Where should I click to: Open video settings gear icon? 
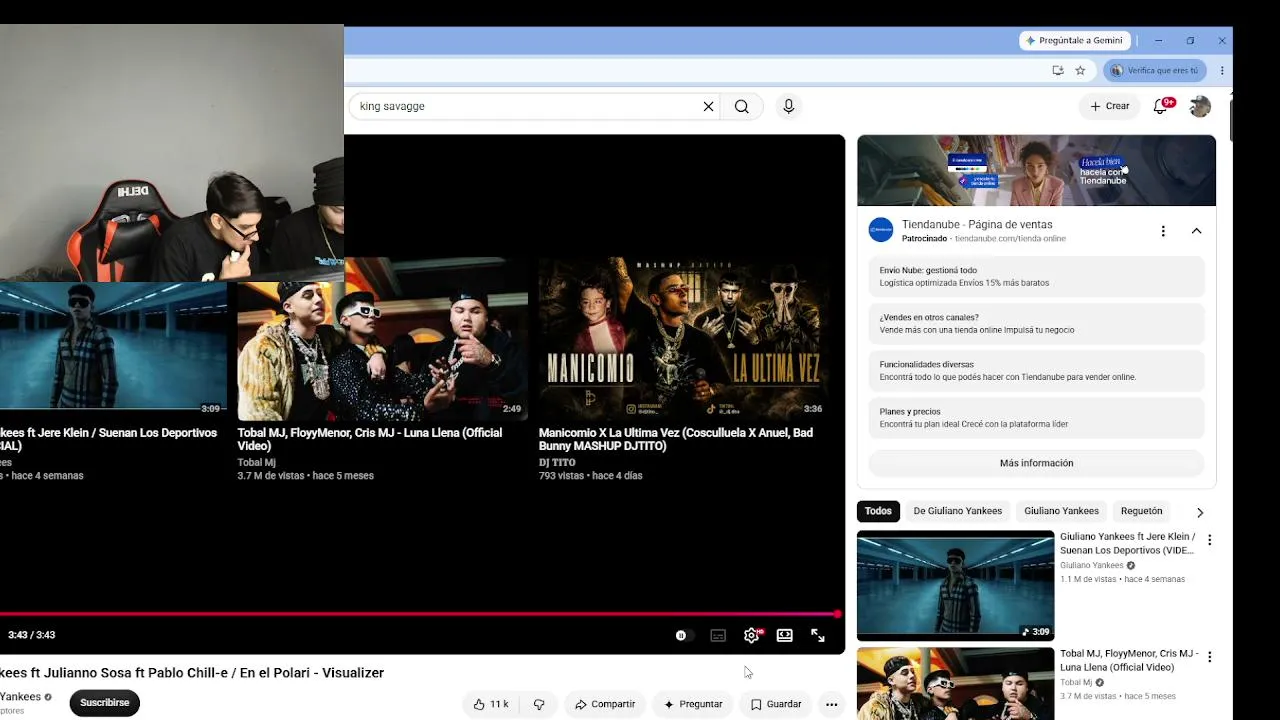(752, 635)
